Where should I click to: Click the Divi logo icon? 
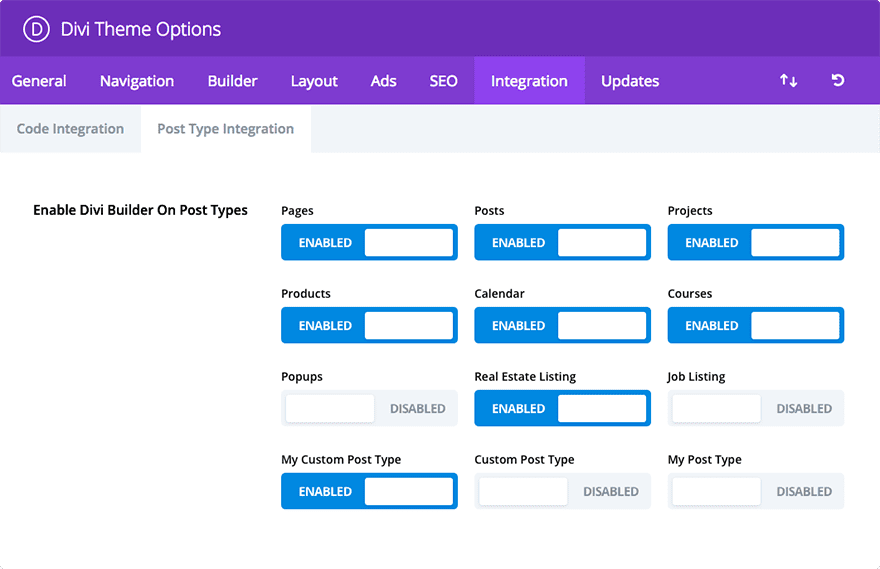tap(36, 29)
